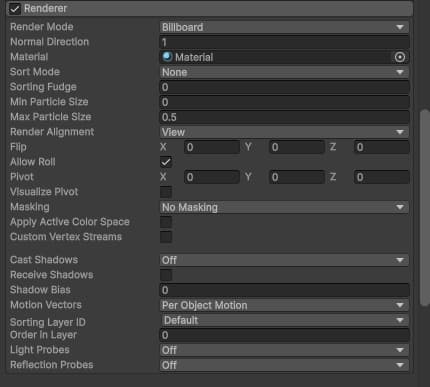The height and width of the screenshot is (387, 430).
Task: Click the inspector vertical scrollbar thumb
Action: coord(425,207)
